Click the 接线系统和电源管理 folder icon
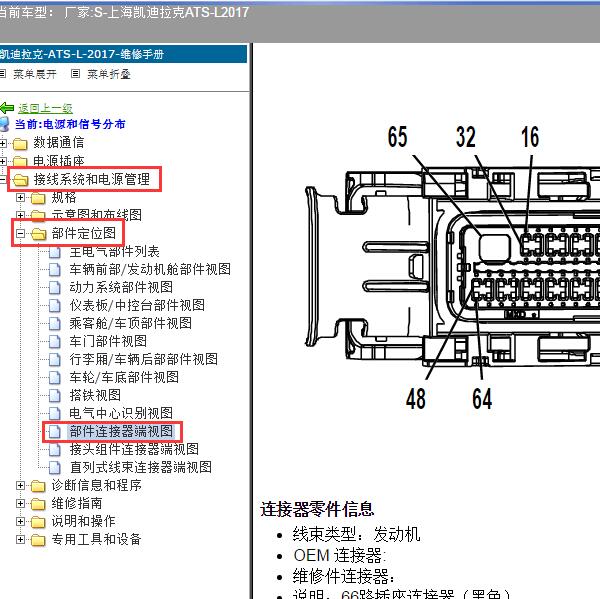Viewport: 600px width, 599px height. pos(20,180)
